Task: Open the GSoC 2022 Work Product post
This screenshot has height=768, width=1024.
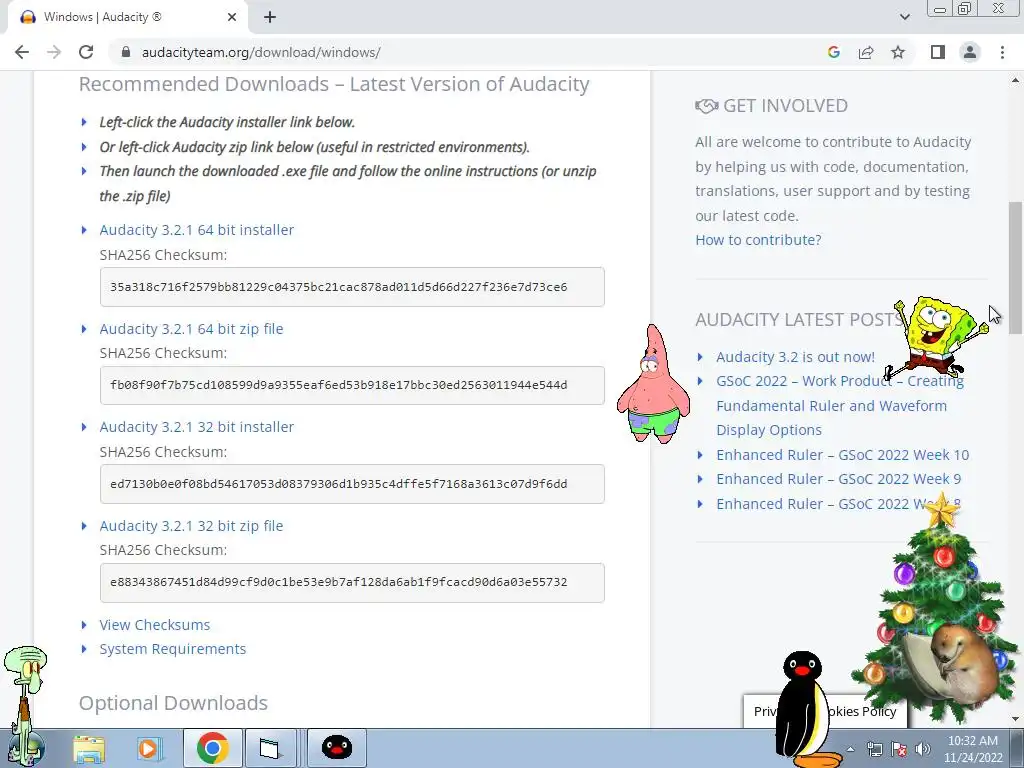Action: pyautogui.click(x=831, y=406)
